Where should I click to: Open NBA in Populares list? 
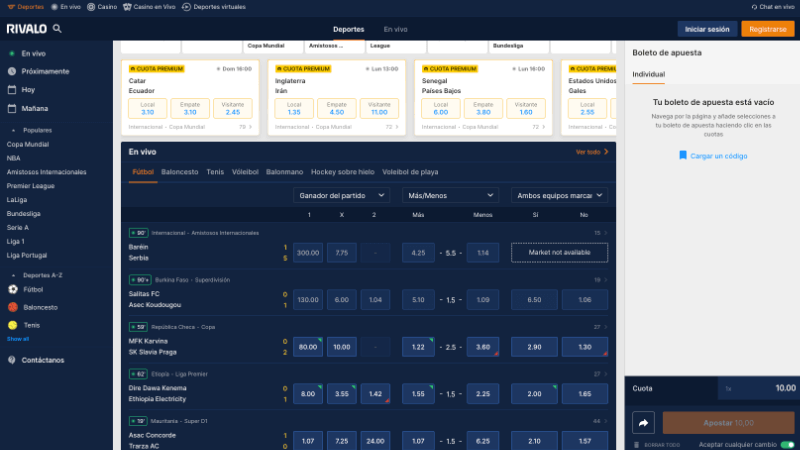point(13,158)
